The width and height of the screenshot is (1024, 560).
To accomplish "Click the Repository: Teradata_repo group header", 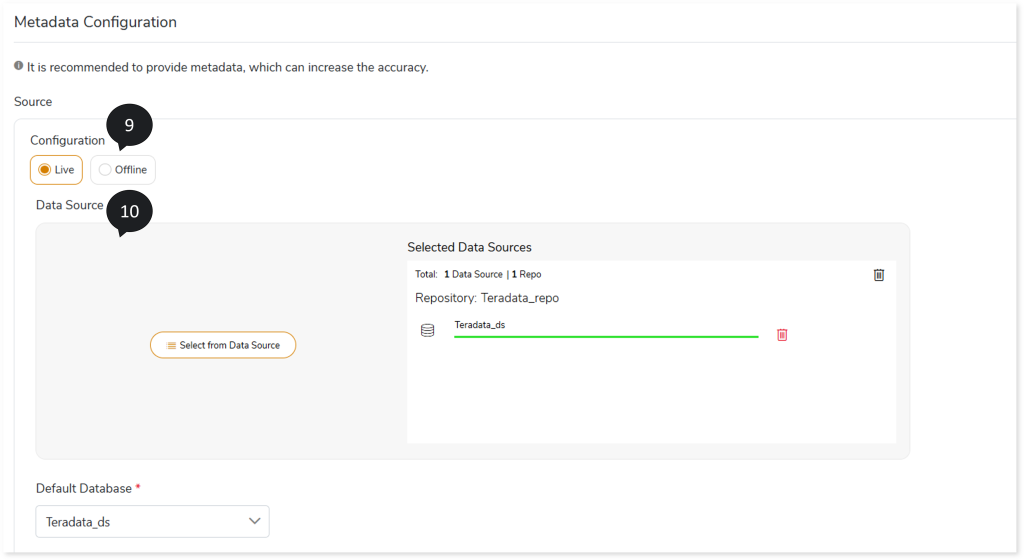I will [487, 298].
